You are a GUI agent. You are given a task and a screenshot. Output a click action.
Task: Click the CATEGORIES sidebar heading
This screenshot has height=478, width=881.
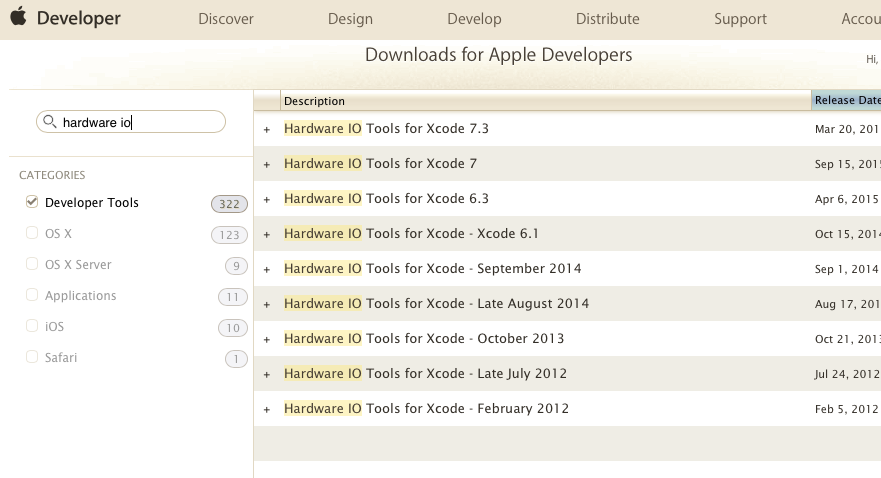pyautogui.click(x=52, y=175)
